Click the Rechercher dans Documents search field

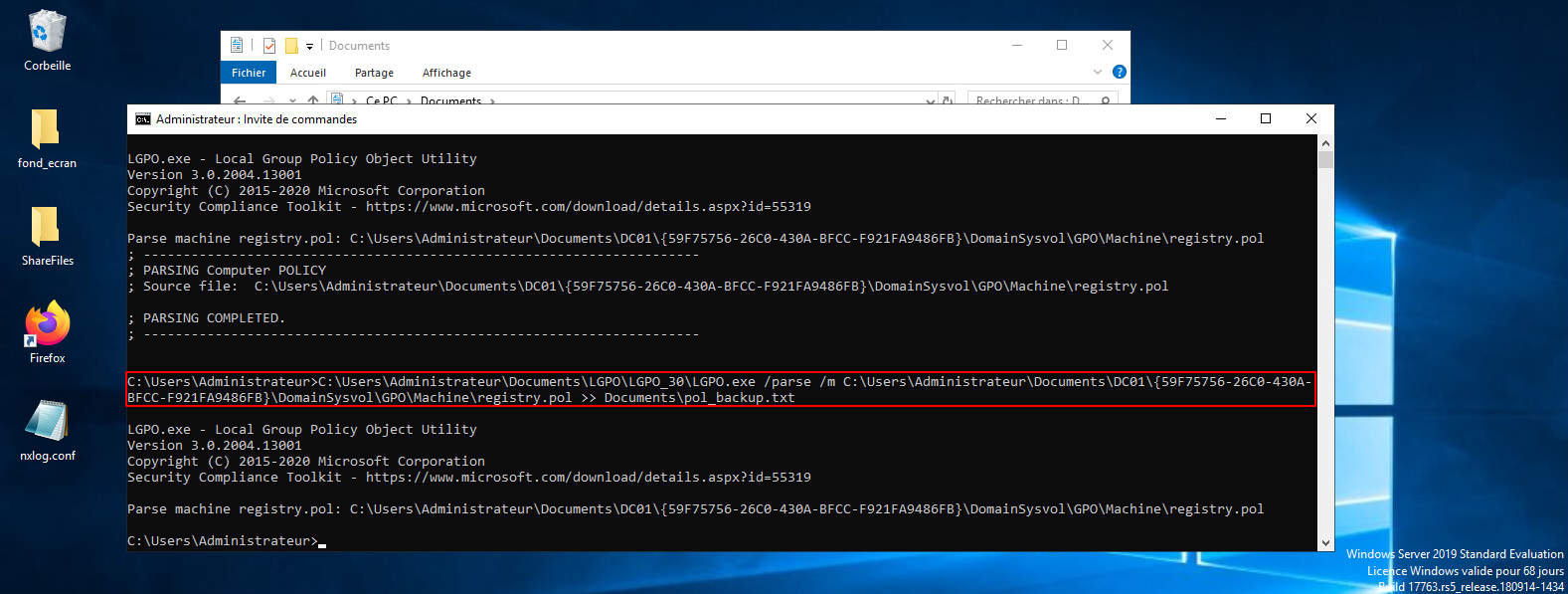[x=1034, y=99]
